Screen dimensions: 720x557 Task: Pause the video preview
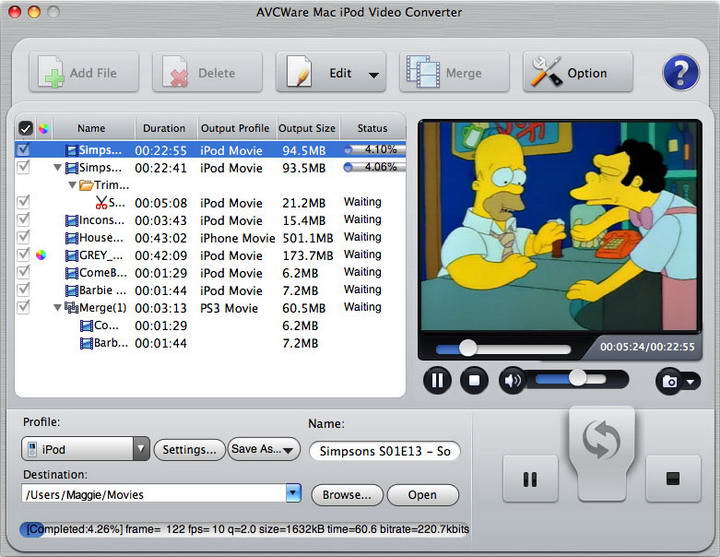[x=437, y=380]
